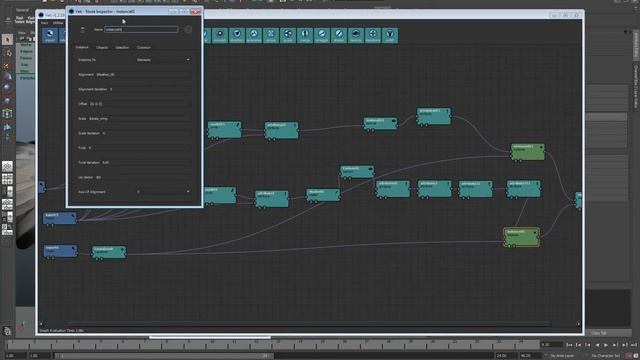This screenshot has height=360, width=640.
Task: Click the Offset parameter field
Action: 140,104
